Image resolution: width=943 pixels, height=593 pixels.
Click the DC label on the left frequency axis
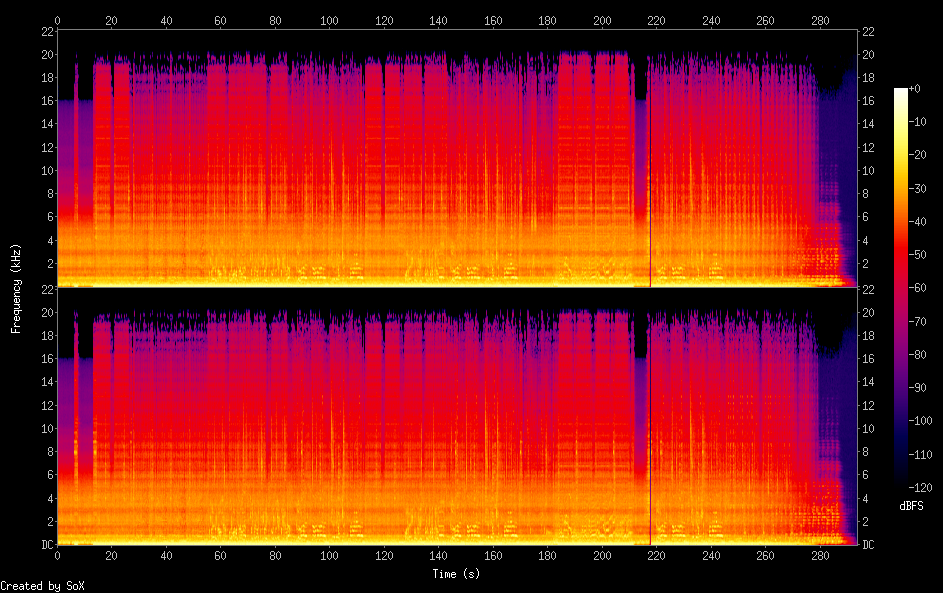pos(46,545)
